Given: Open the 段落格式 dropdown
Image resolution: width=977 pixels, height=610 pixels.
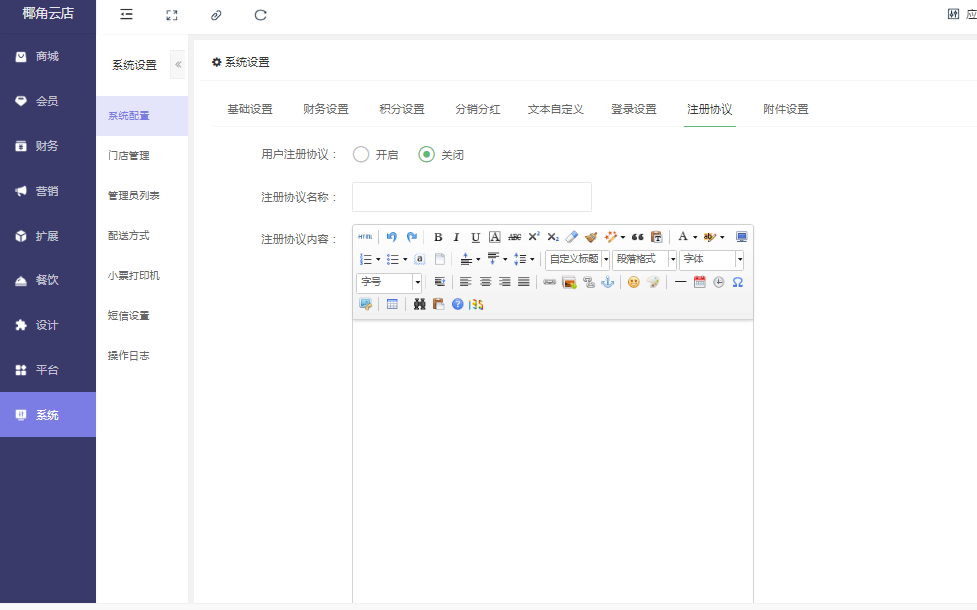Looking at the screenshot, I should pyautogui.click(x=645, y=259).
